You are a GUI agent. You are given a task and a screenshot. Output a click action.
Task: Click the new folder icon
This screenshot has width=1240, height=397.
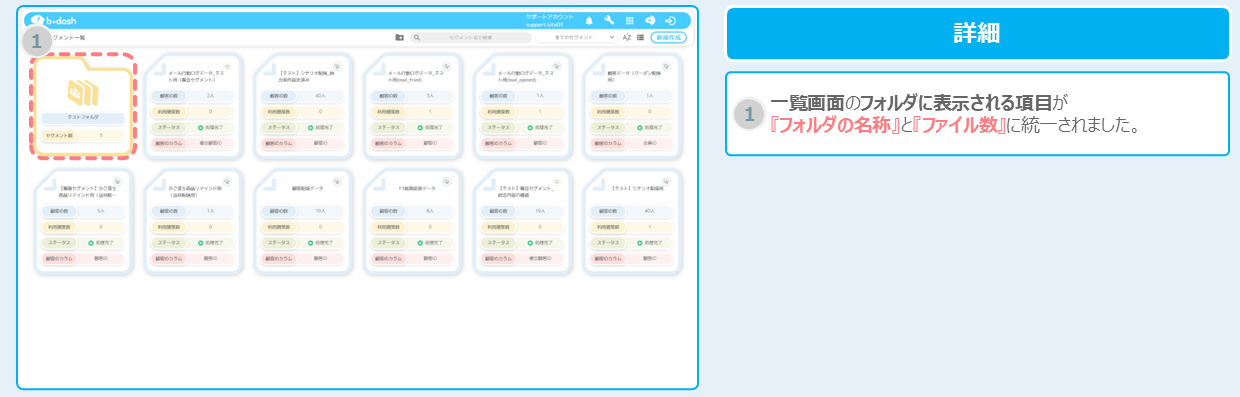point(400,37)
